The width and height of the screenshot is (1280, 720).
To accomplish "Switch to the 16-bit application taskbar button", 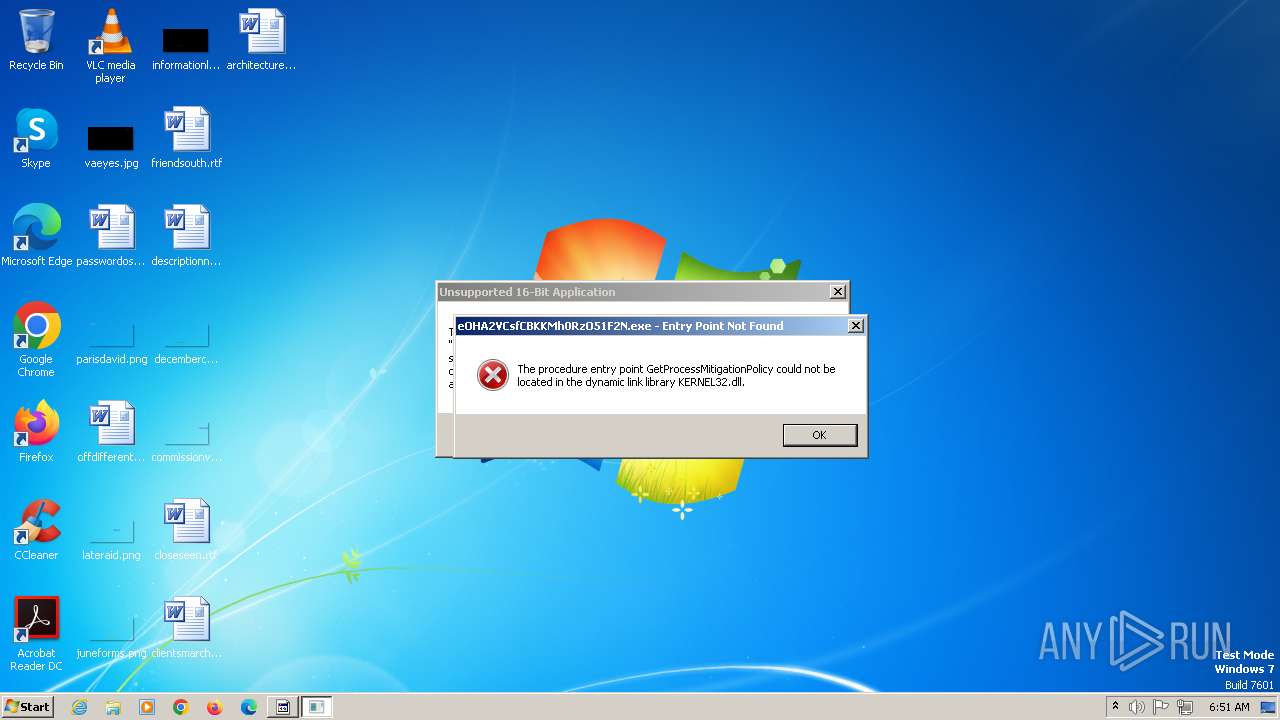I will click(283, 707).
